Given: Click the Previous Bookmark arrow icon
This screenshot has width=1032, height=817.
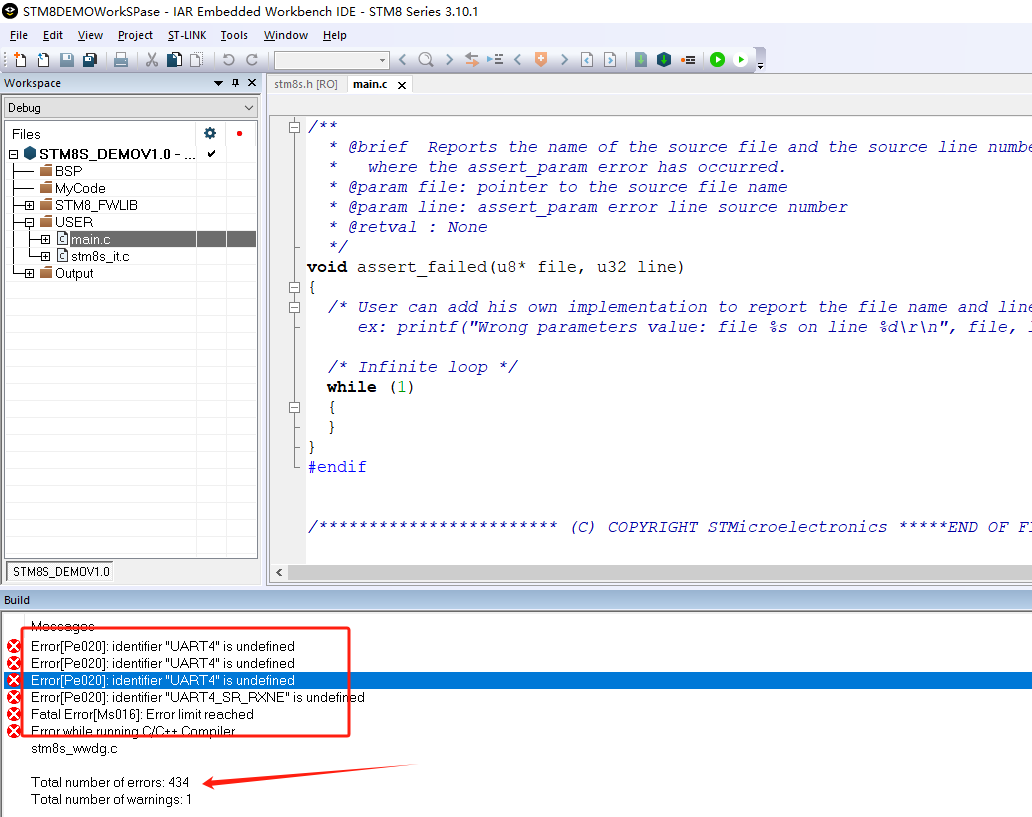Looking at the screenshot, I should click(x=517, y=60).
